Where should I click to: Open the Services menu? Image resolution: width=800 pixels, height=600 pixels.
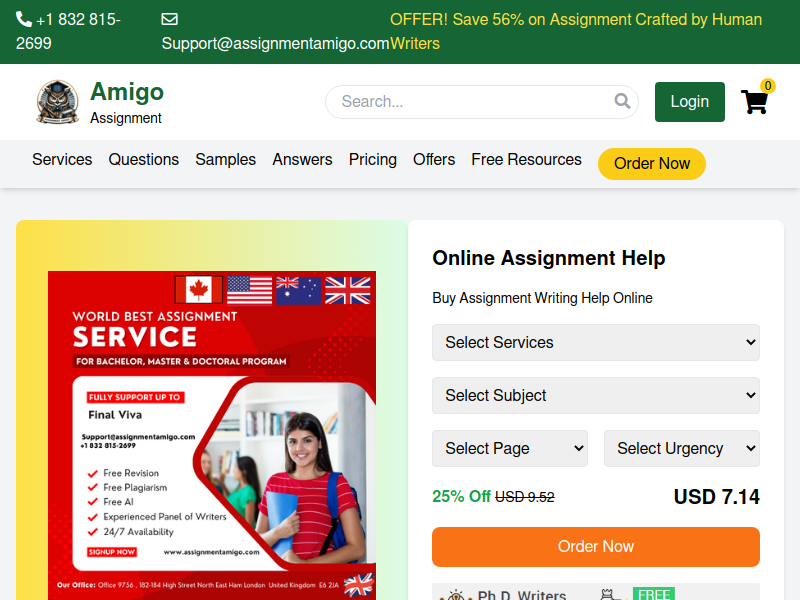click(x=62, y=160)
